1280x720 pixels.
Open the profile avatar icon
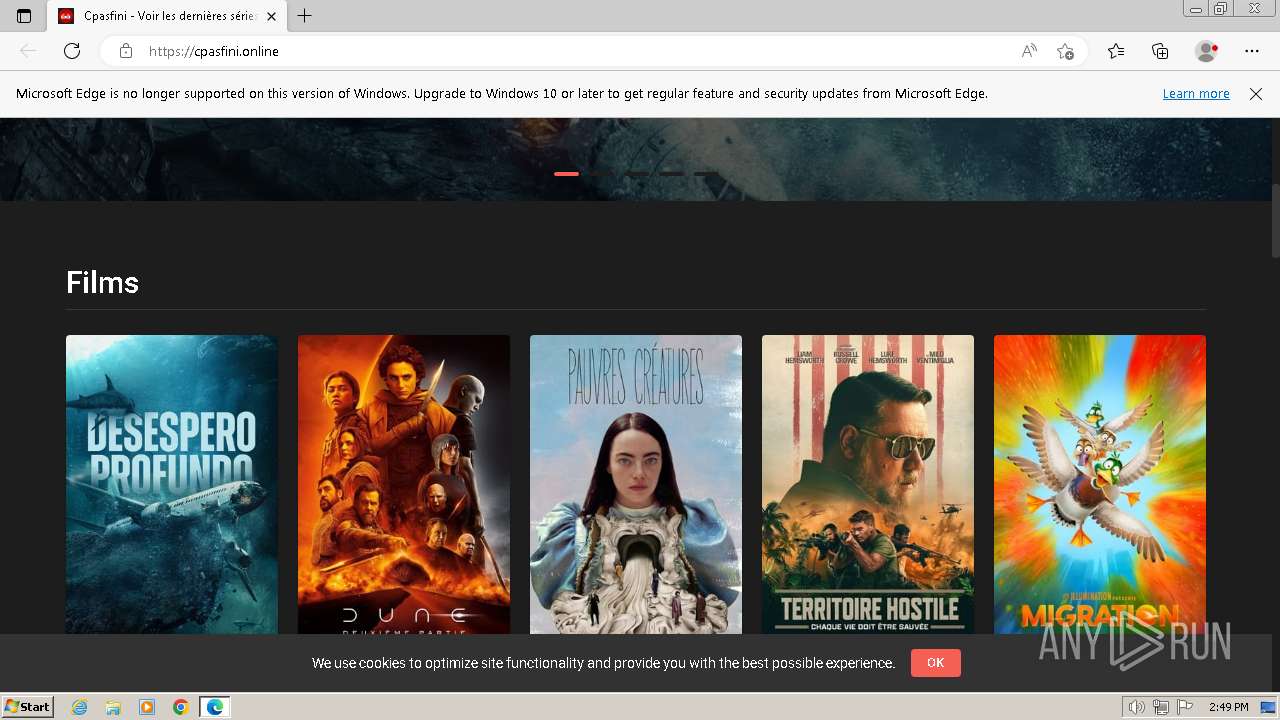coord(1206,51)
